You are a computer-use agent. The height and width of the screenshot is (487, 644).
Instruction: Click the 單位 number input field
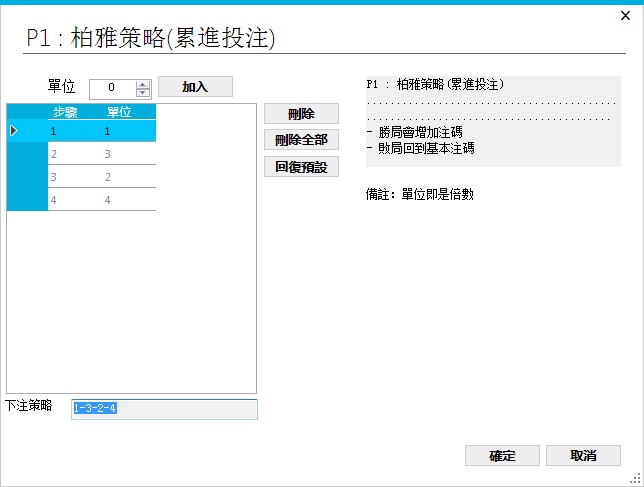click(x=111, y=88)
